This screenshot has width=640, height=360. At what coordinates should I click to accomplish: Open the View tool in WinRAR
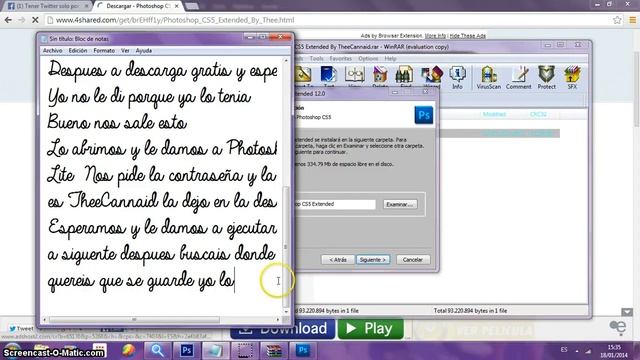pos(354,77)
